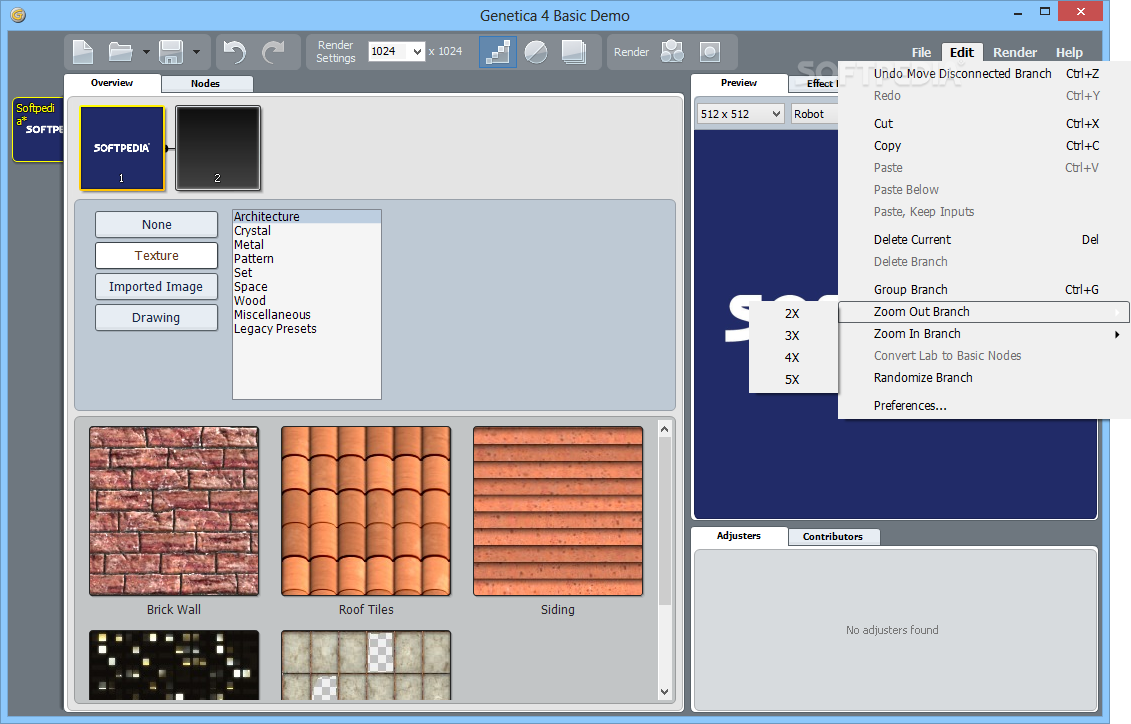This screenshot has width=1131, height=724.
Task: Choose Undo Move Disconnected Branch
Action: coord(984,74)
